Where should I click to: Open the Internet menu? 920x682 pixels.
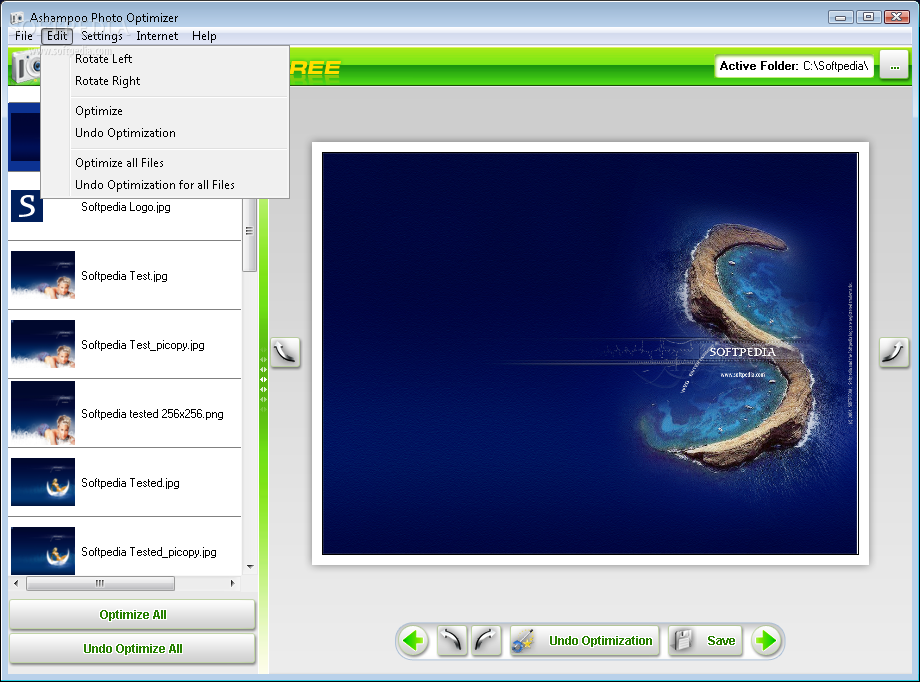tap(157, 36)
